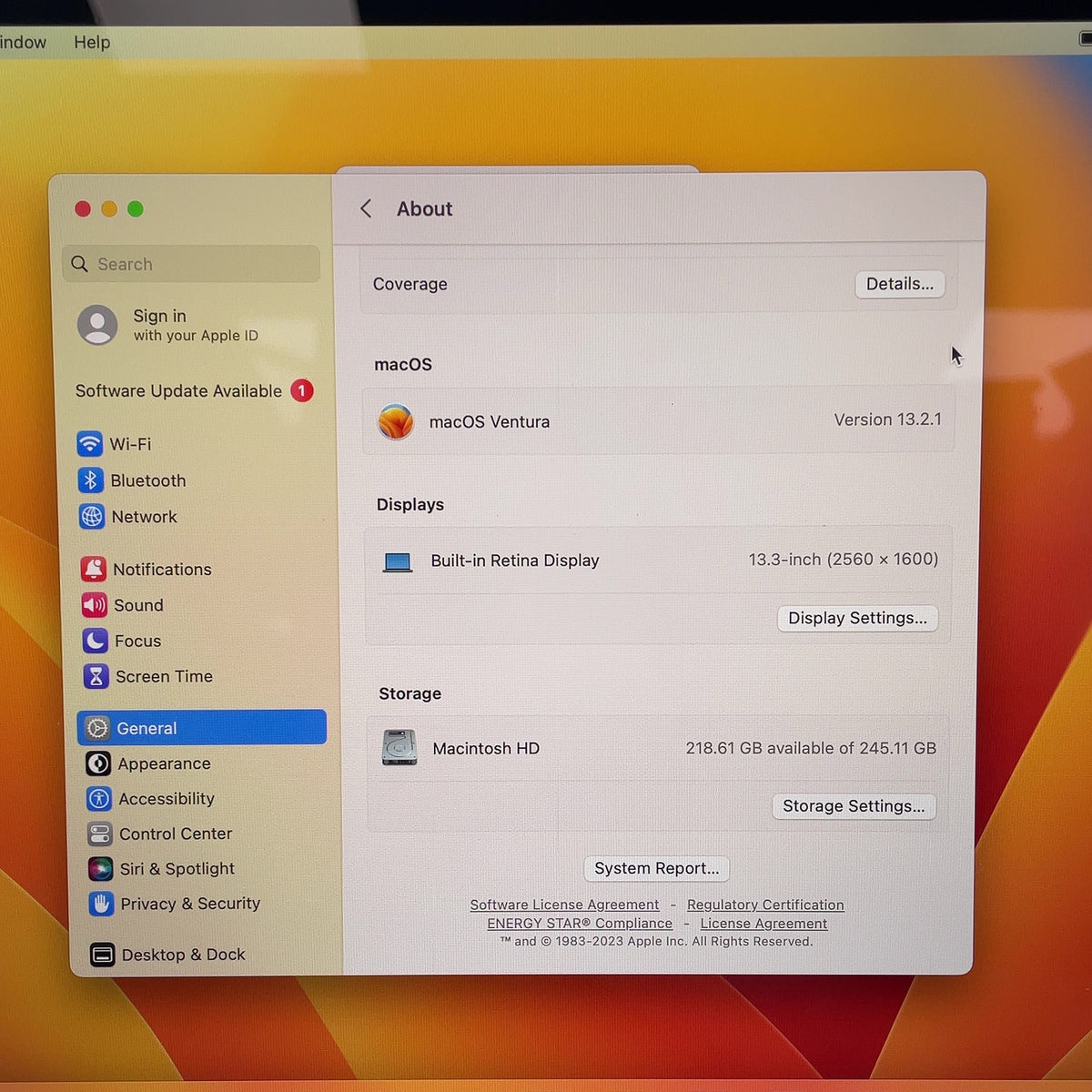The width and height of the screenshot is (1092, 1092).
Task: Click Sign in with your Apple ID
Action: [x=196, y=325]
